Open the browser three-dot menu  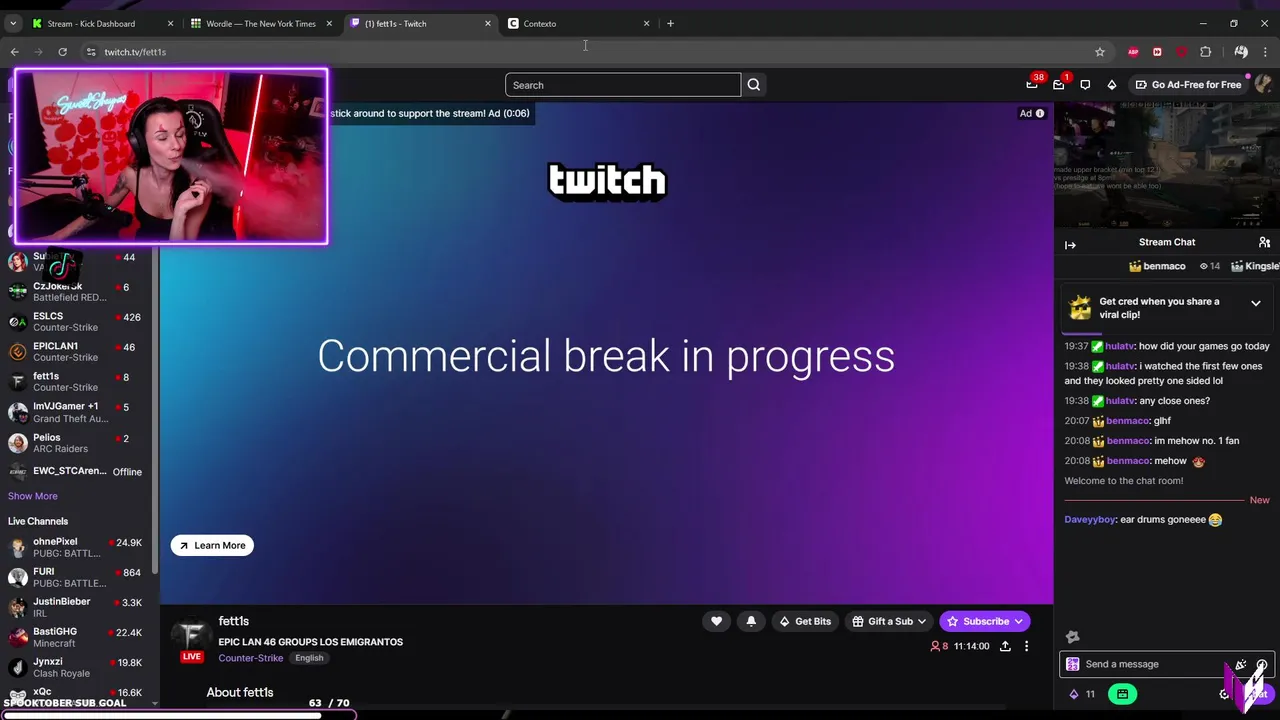[1266, 52]
